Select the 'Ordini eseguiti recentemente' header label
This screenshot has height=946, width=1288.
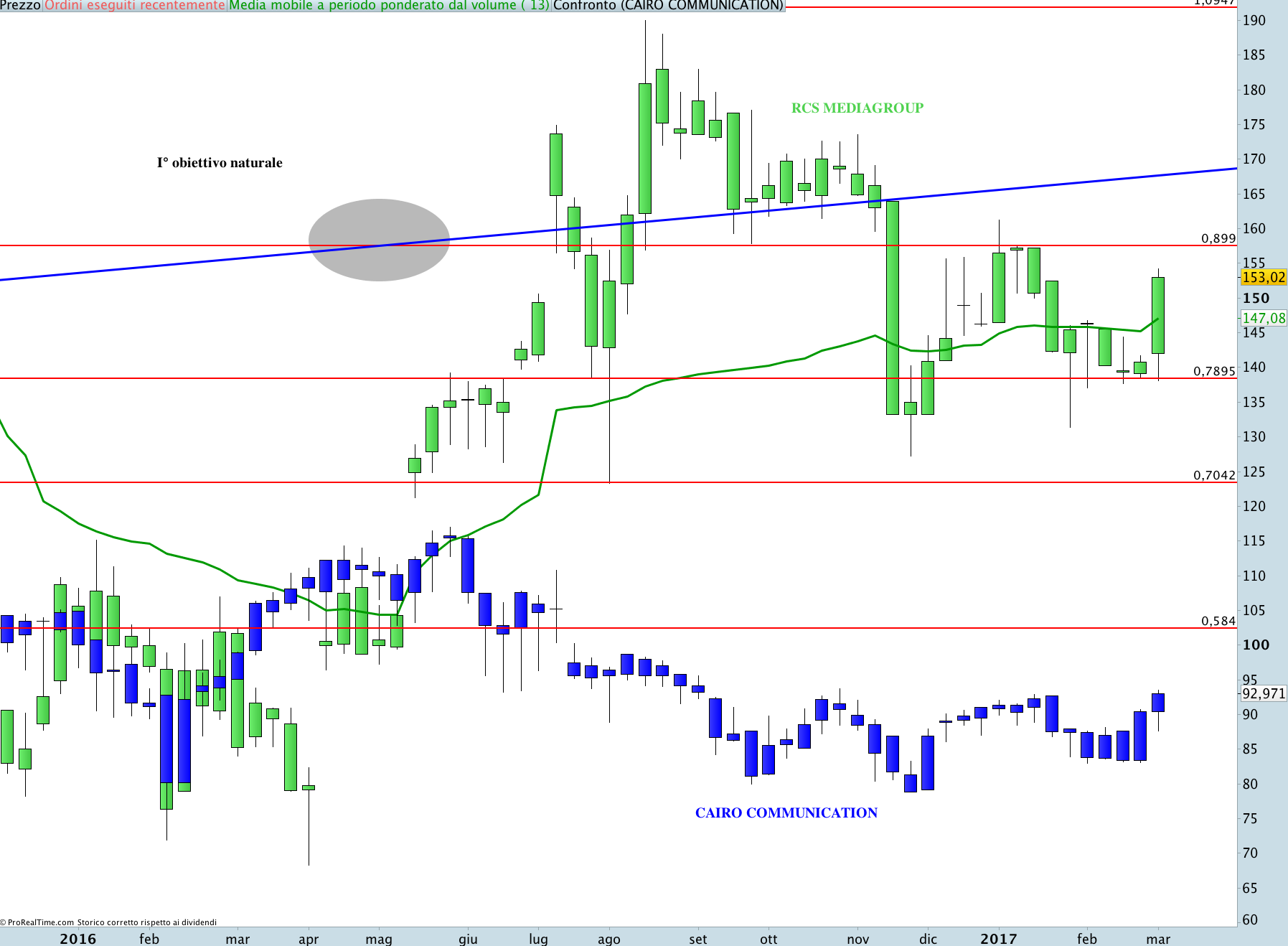(x=135, y=5)
